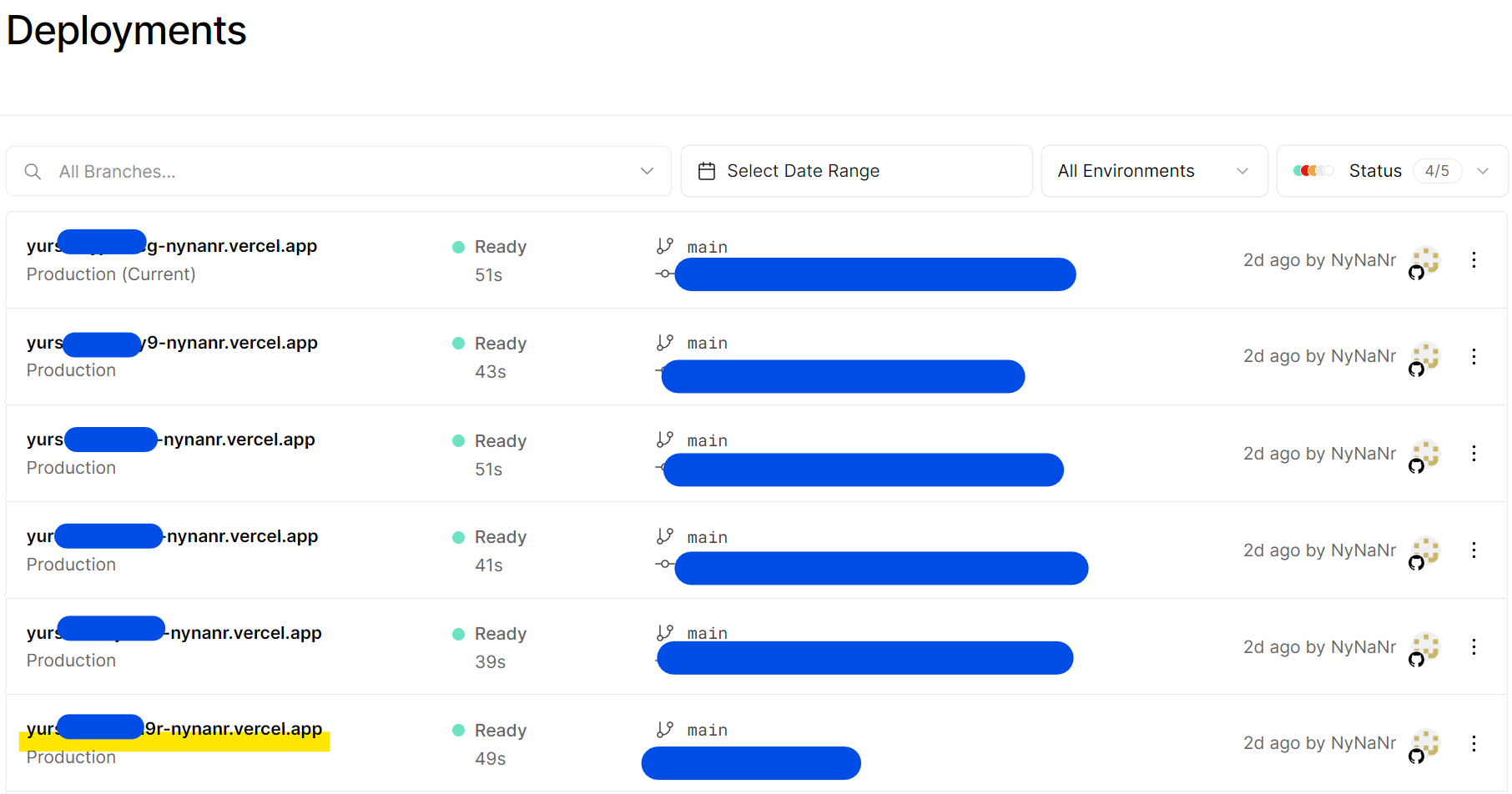Open the y9-nynanr.vercel.app deployment link
Screen dimensions: 1512x794
coord(172,343)
